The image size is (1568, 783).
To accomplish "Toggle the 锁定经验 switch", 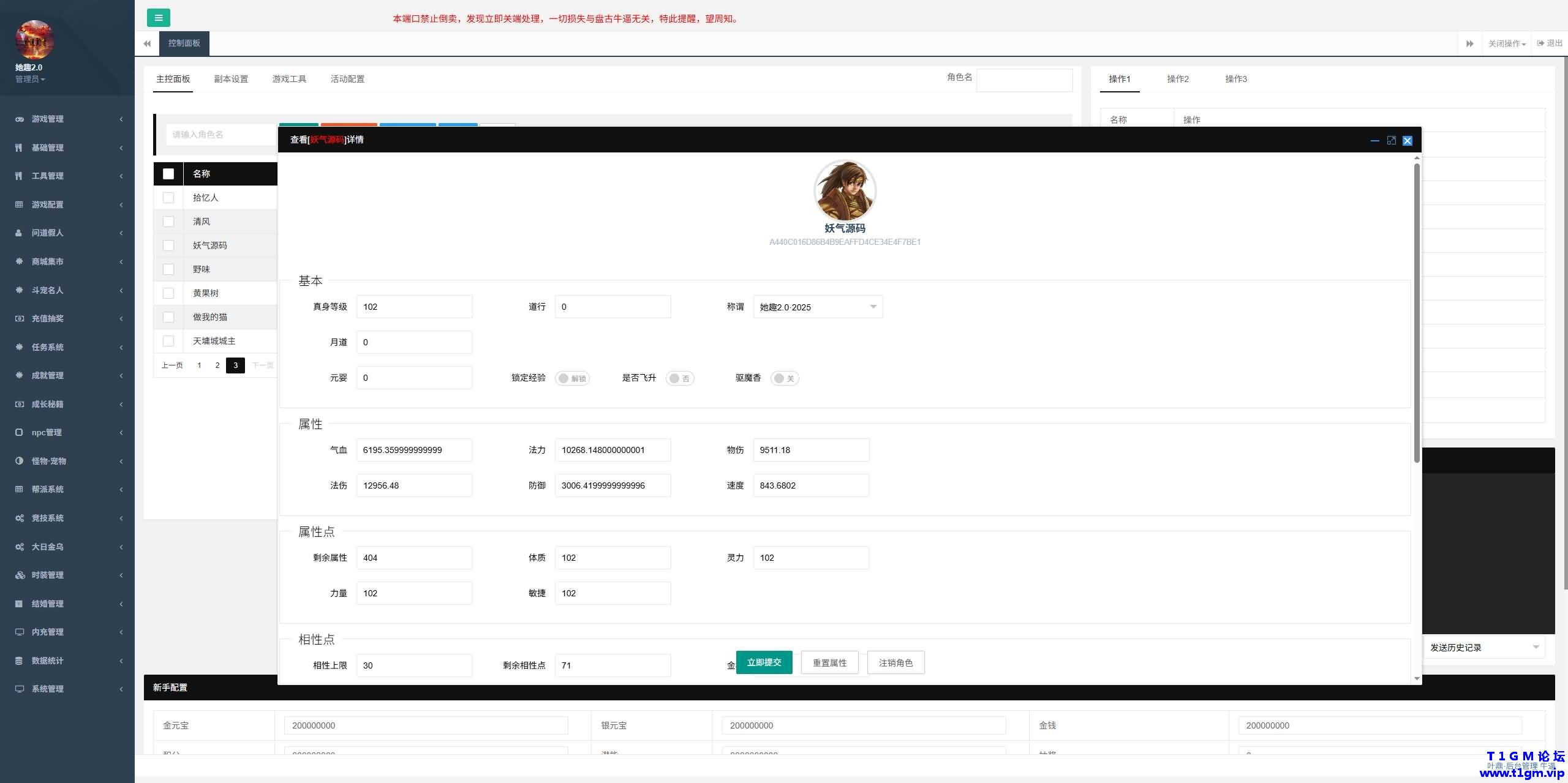I will (572, 378).
